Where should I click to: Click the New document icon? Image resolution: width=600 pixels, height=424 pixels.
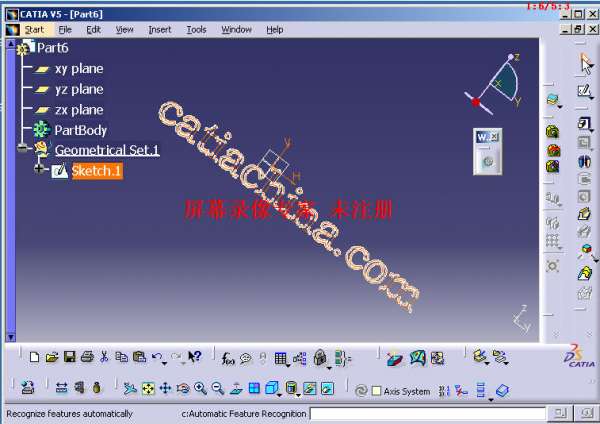(34, 357)
